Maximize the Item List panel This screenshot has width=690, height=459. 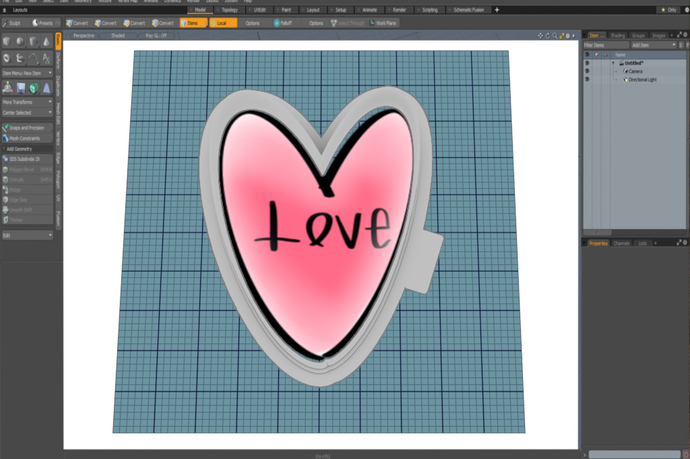pyautogui.click(x=679, y=34)
